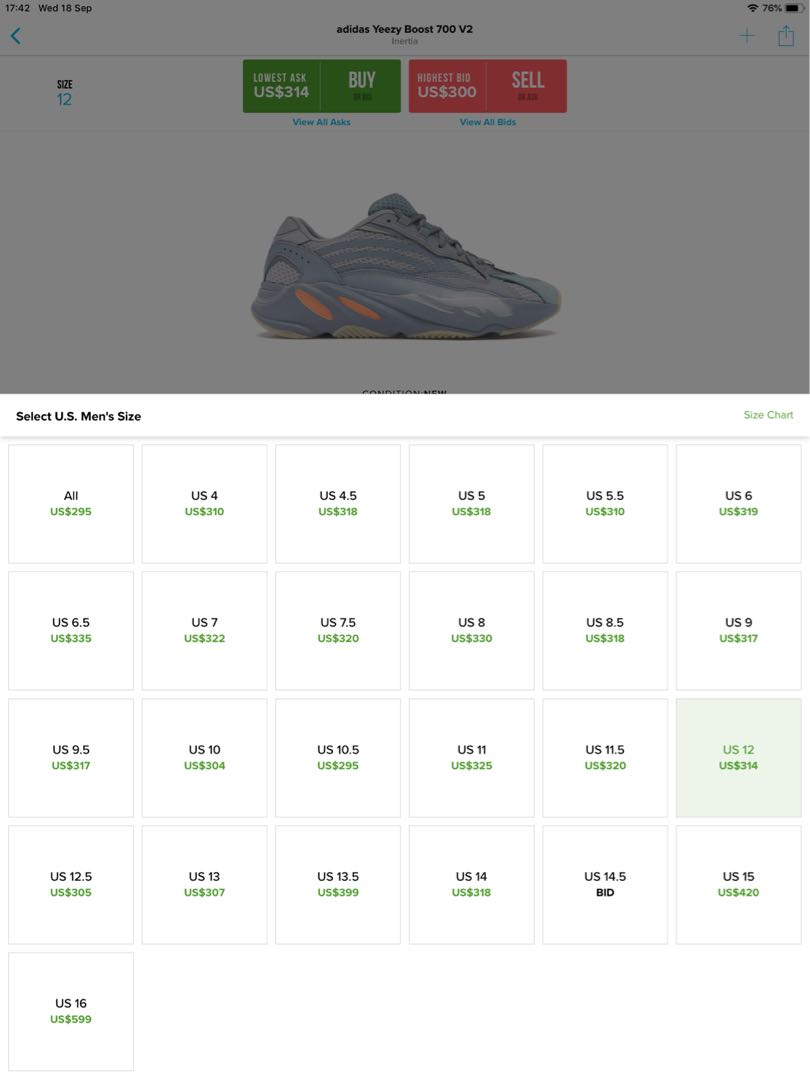Image resolution: width=810 pixels, height=1080 pixels.
Task: Tap the Yeezy shoe product image
Action: (406, 267)
